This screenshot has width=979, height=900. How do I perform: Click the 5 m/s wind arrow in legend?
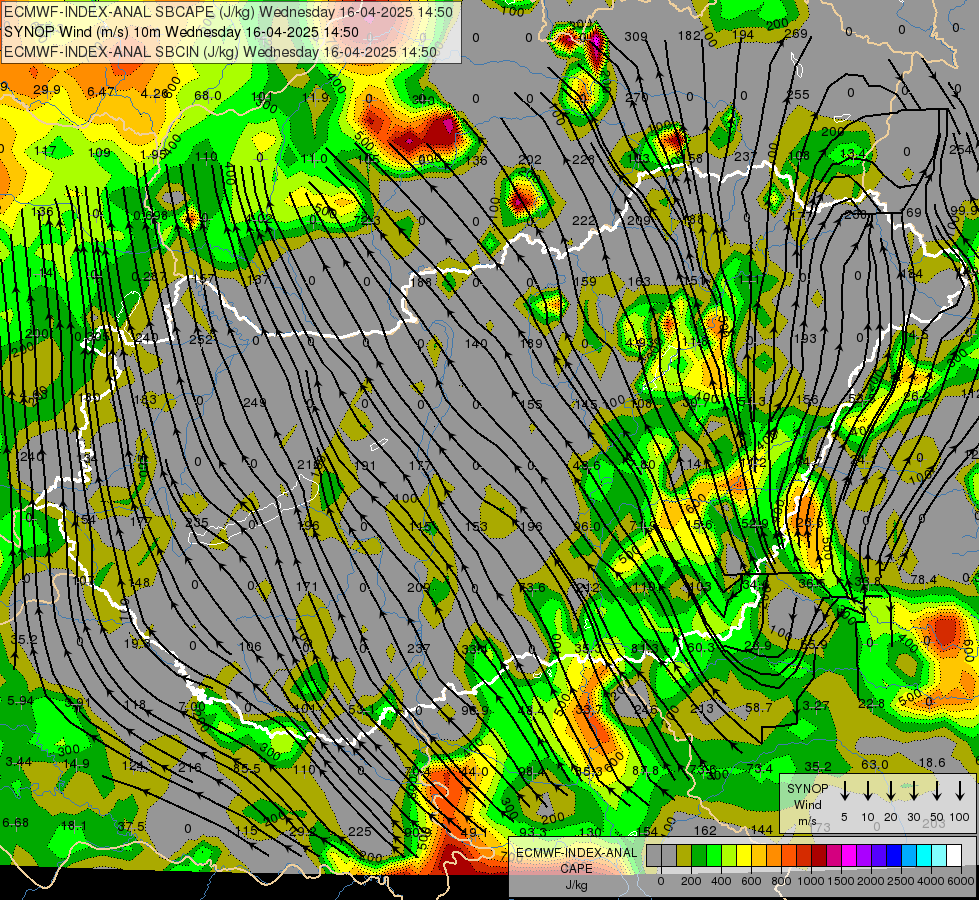844,791
